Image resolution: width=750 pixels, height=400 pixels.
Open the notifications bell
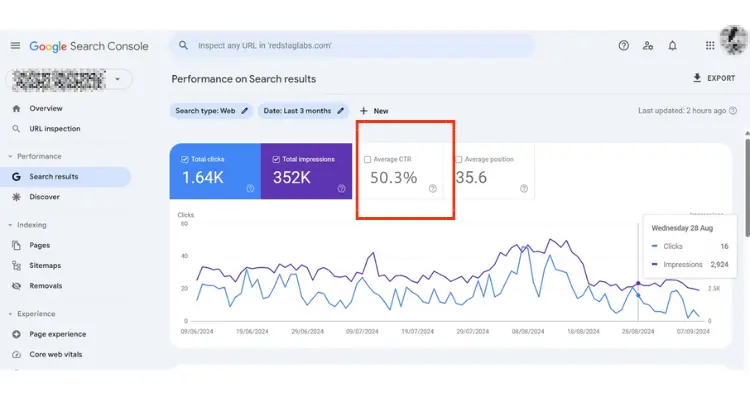(x=673, y=45)
